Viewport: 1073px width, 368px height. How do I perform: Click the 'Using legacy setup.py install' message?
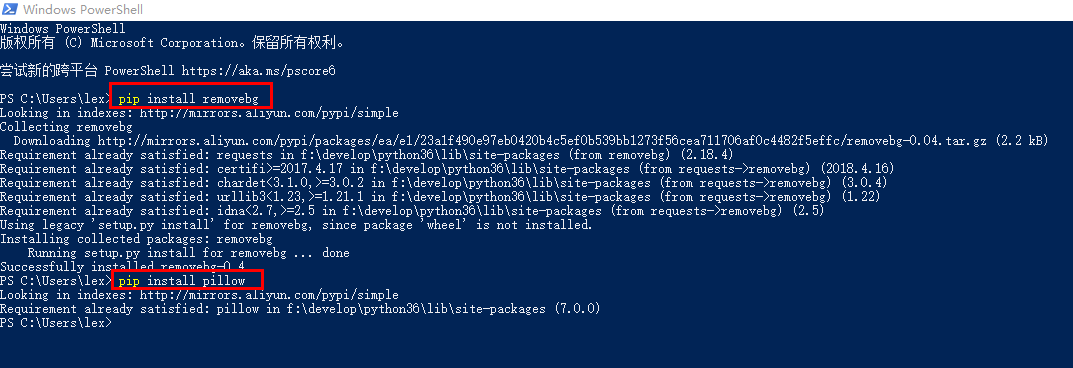point(296,225)
